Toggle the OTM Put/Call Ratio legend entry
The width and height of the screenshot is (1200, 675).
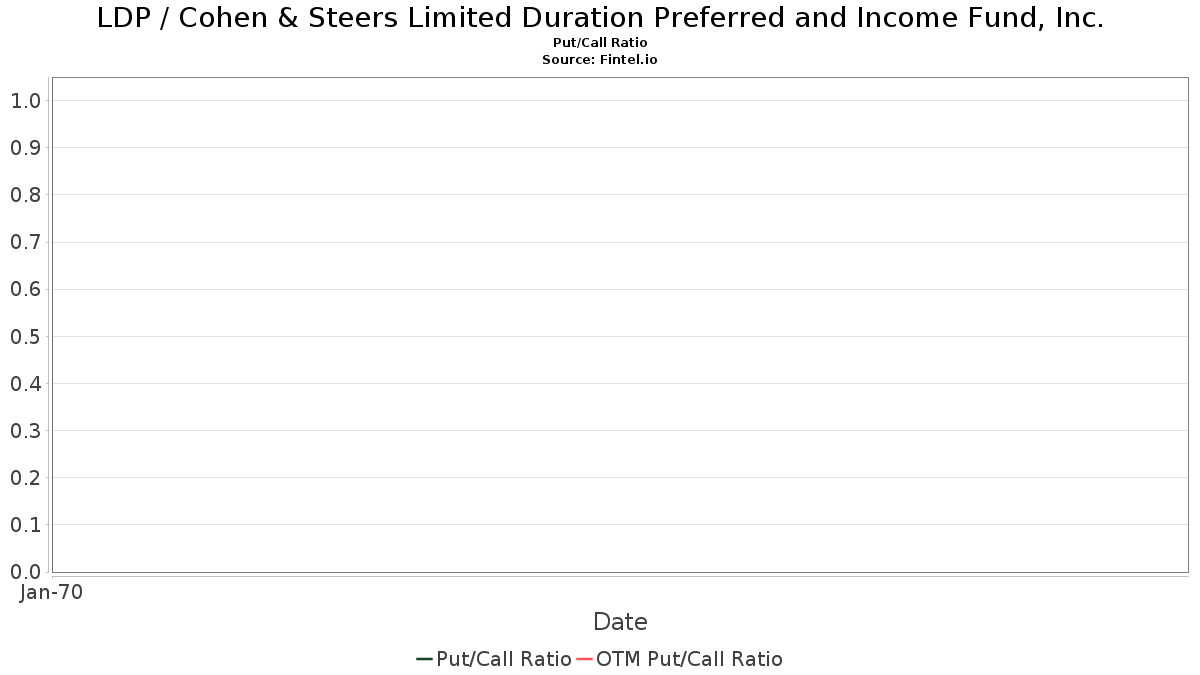680,659
